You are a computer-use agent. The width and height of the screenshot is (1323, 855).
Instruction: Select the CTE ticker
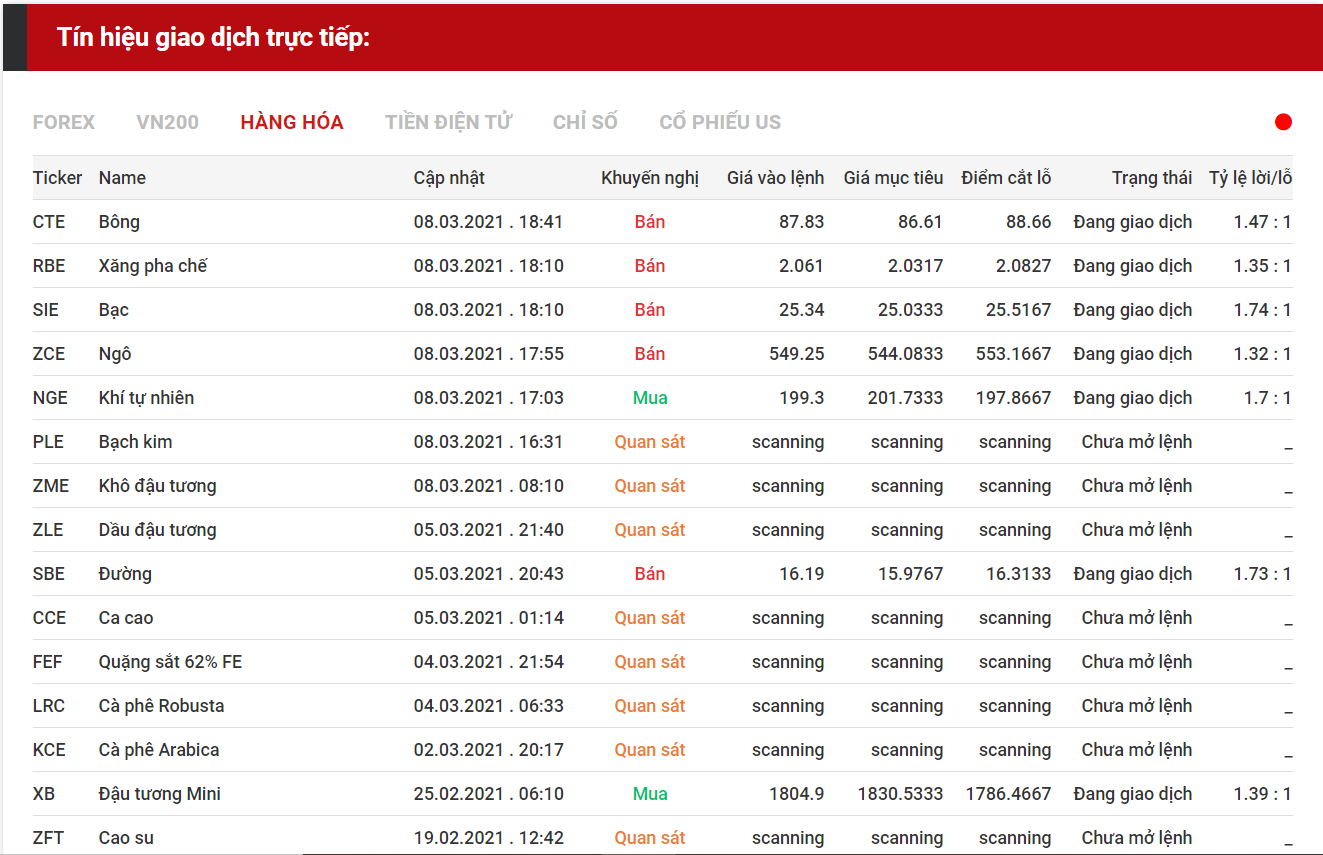pyautogui.click(x=49, y=222)
